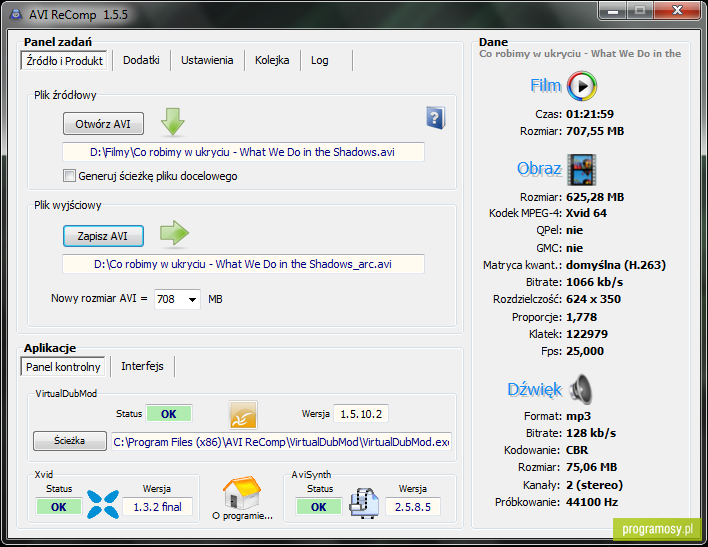Click codec value Xvid 64
This screenshot has height=547, width=708.
pos(586,213)
